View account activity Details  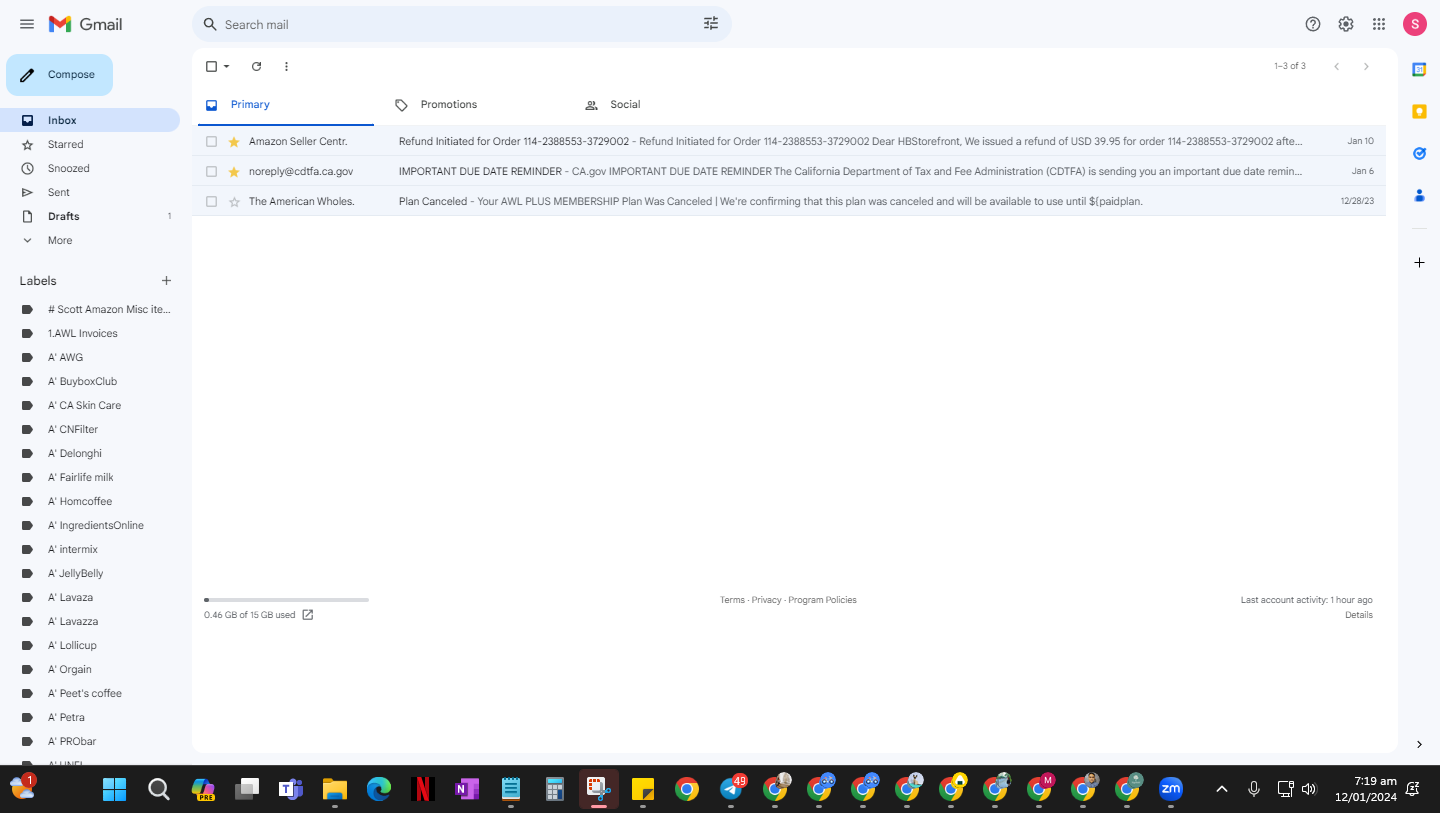tap(1359, 615)
